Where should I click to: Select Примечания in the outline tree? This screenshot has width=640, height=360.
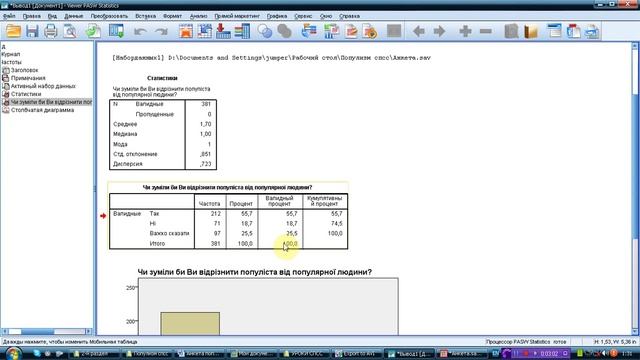pyautogui.click(x=28, y=78)
